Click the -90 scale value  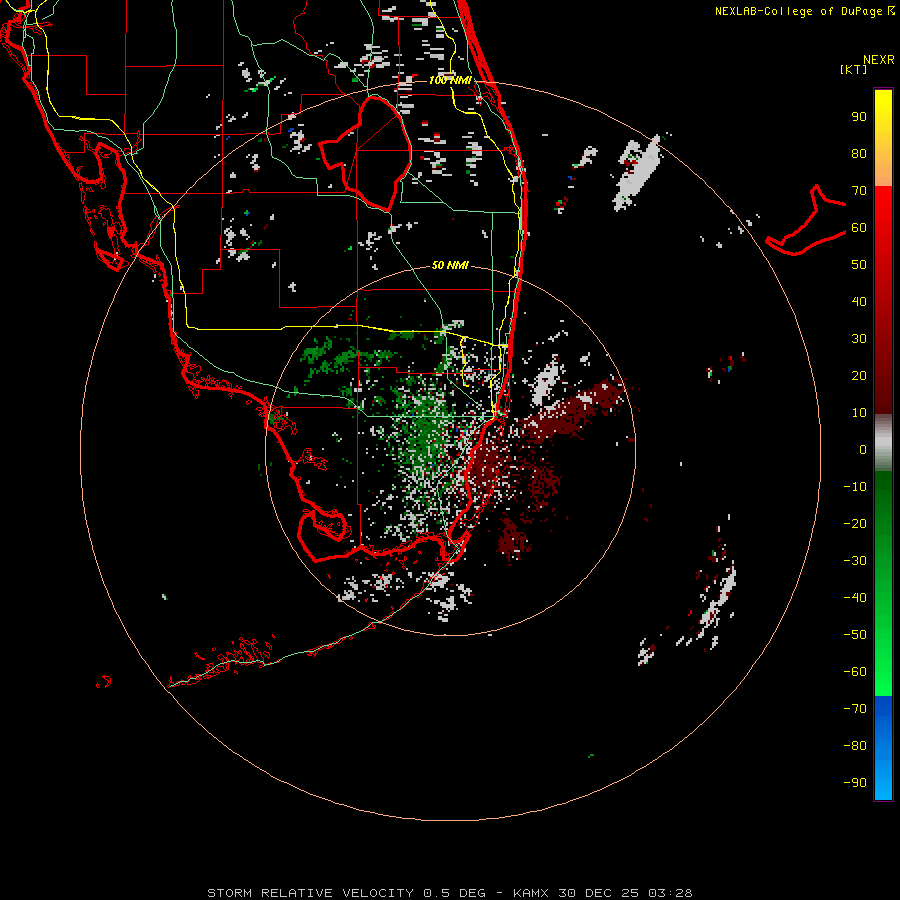(x=855, y=783)
